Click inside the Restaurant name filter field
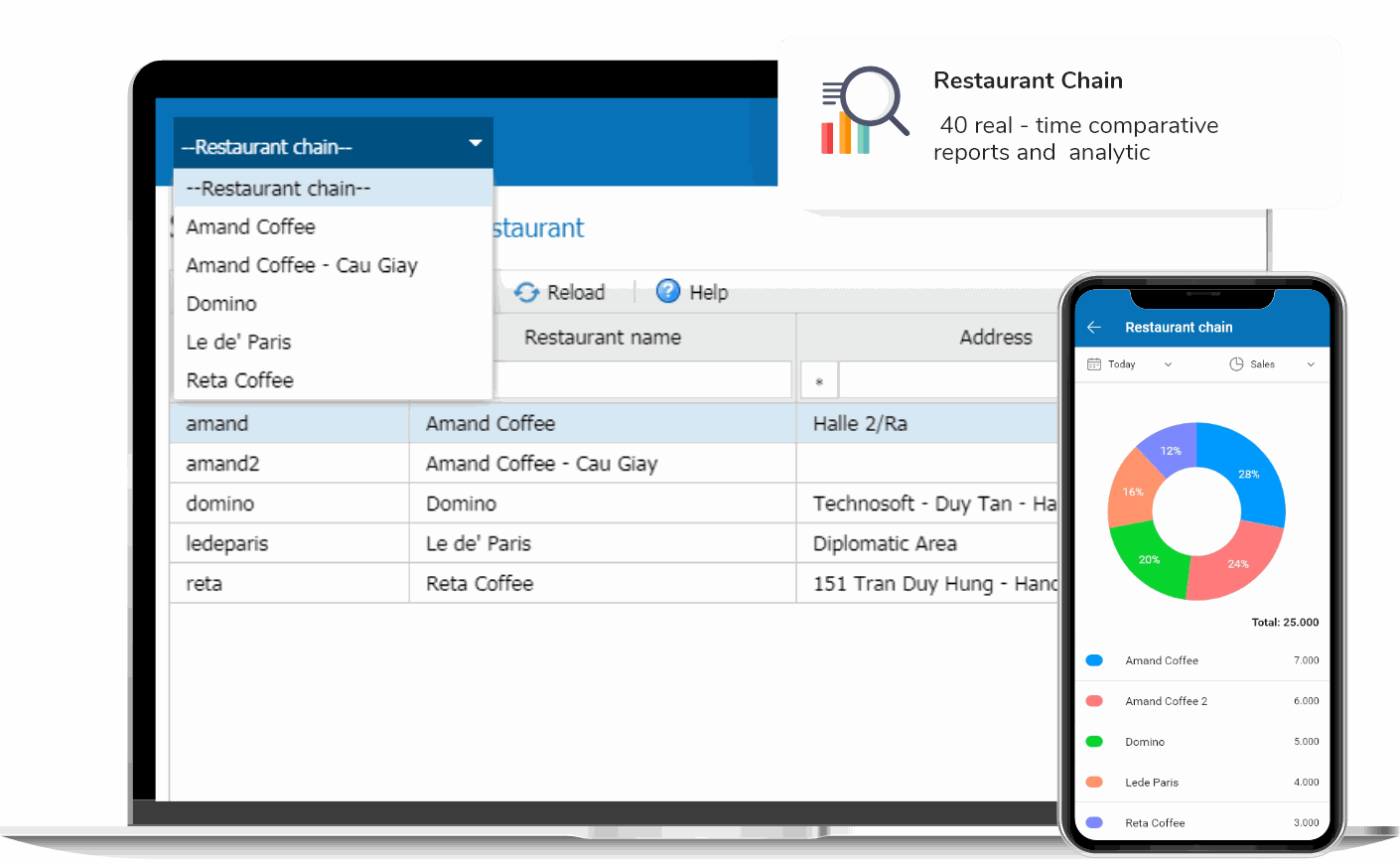Image resolution: width=1400 pixels, height=864 pixels. (643, 379)
